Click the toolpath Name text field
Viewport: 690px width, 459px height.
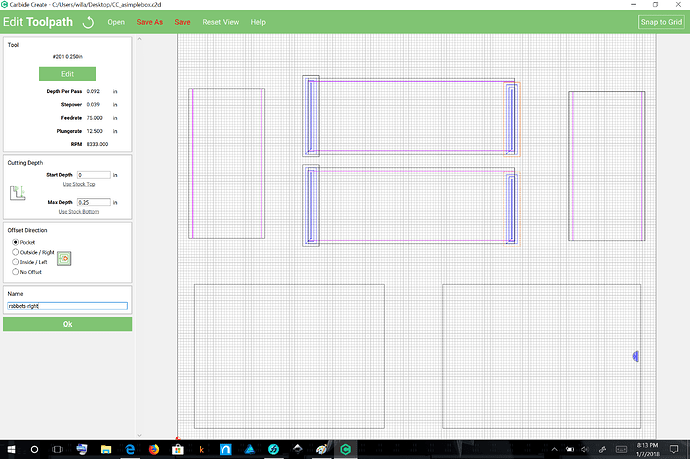[67, 306]
